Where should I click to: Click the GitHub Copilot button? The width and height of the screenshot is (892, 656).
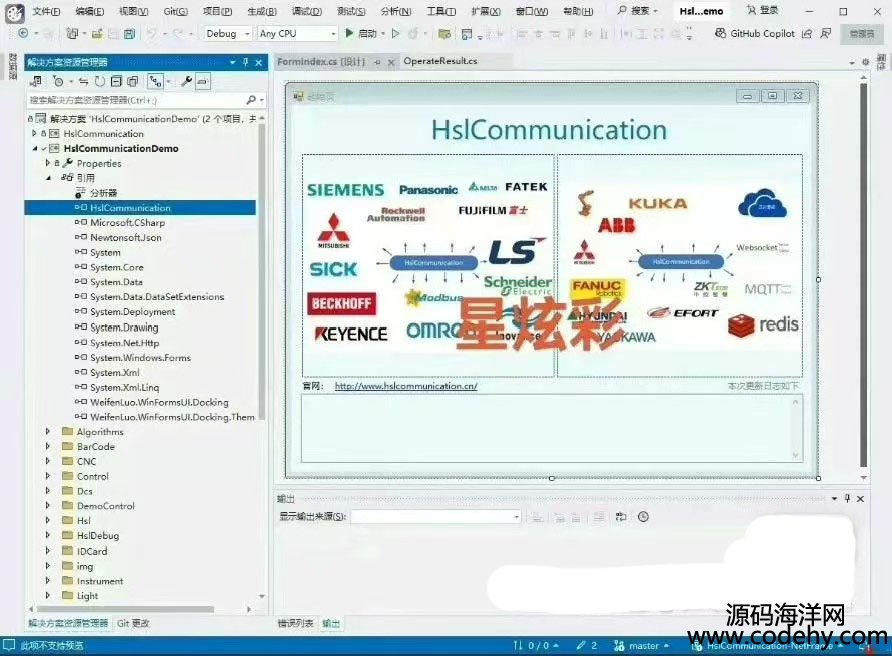pos(754,34)
